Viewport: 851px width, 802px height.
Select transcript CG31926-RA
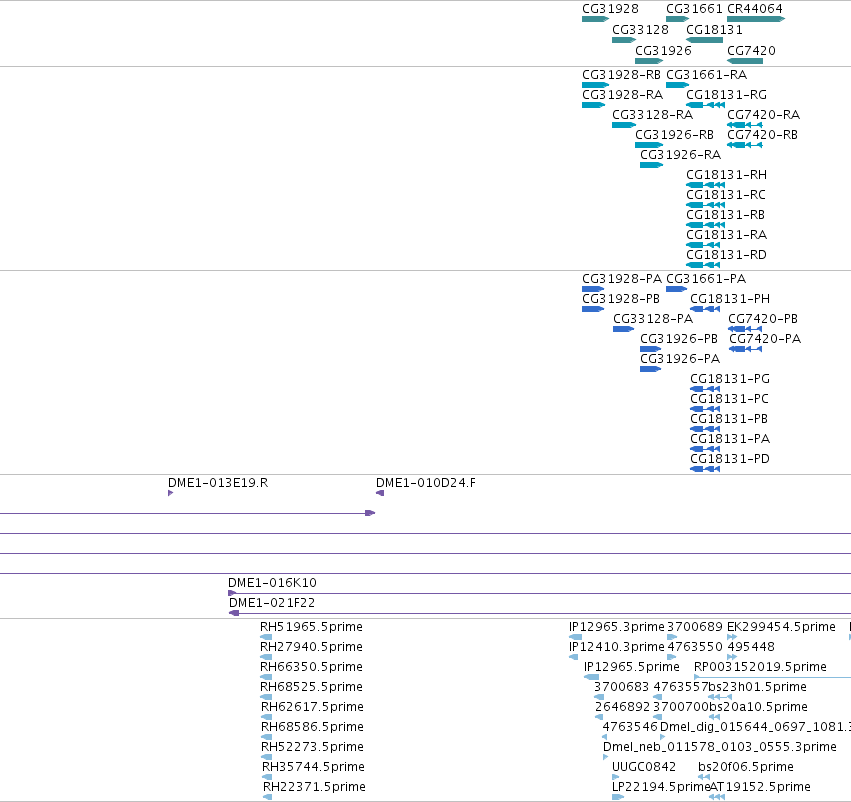(x=680, y=155)
